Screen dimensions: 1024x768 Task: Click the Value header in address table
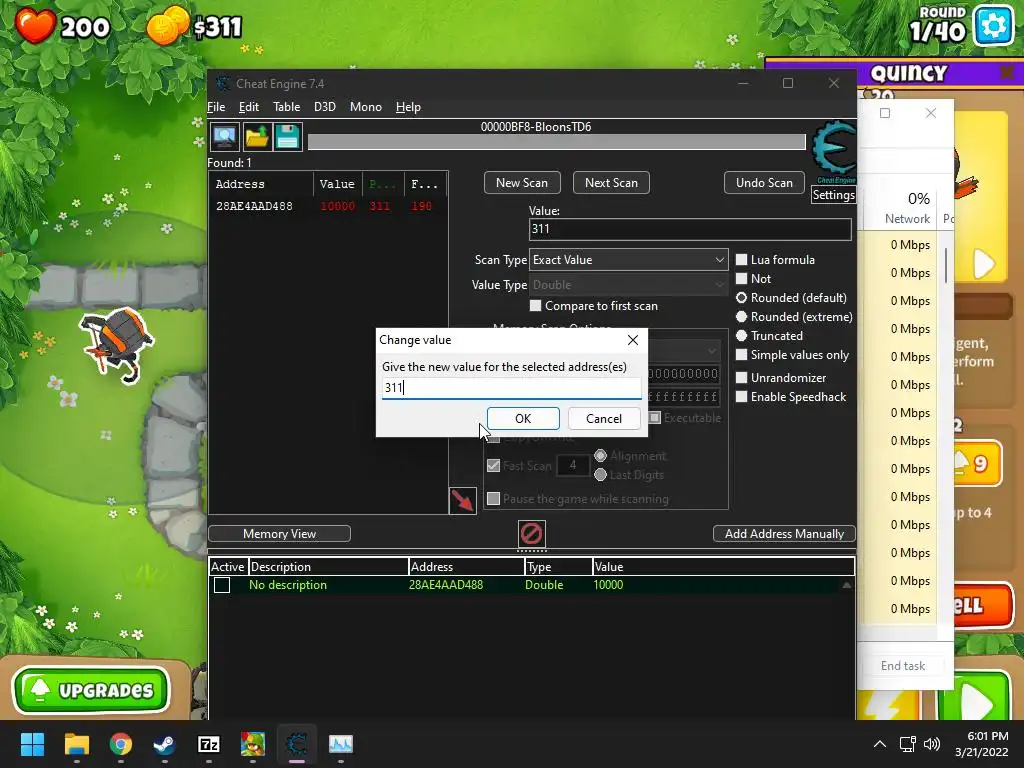(x=723, y=567)
